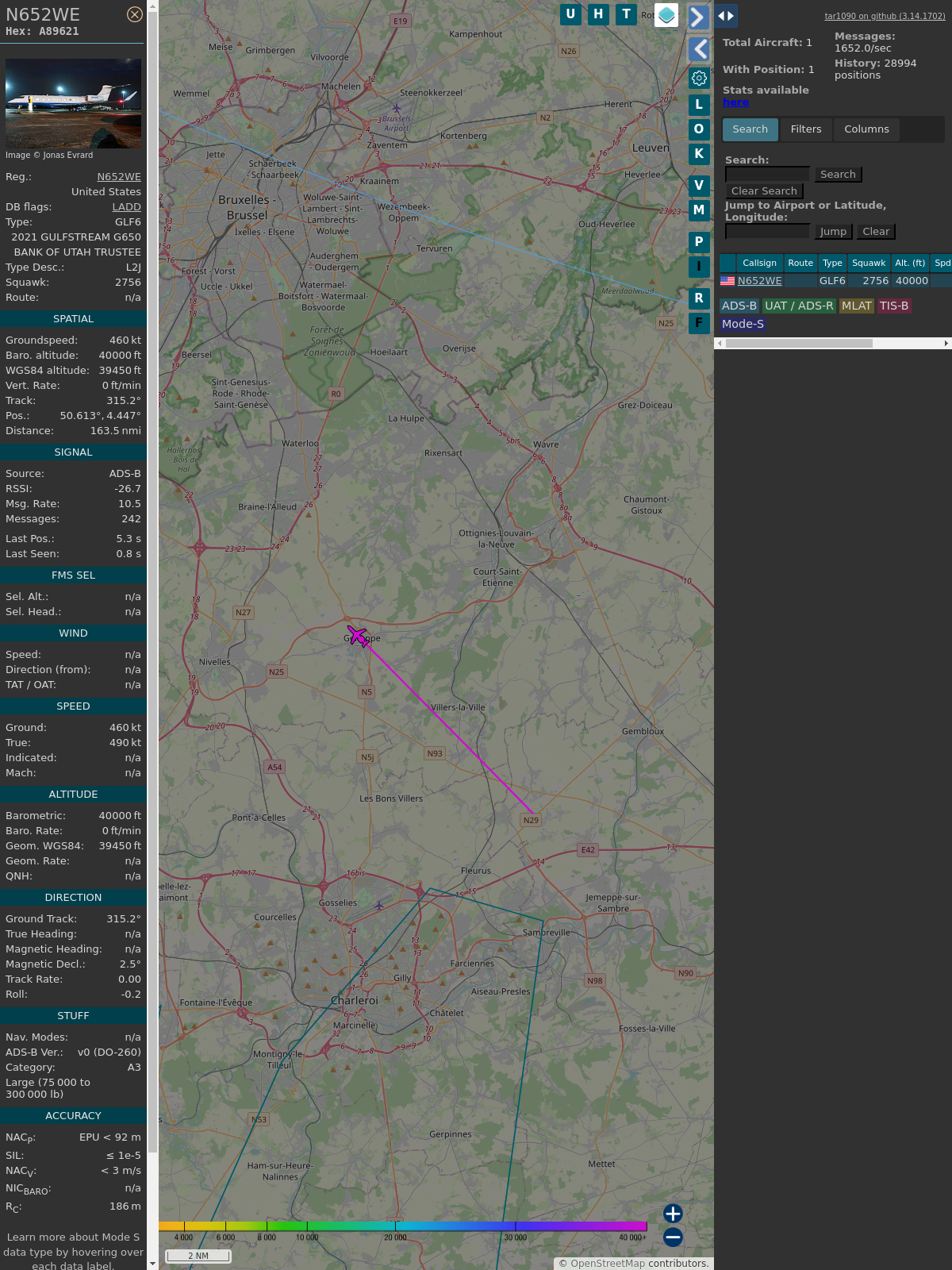Click right arrow of table scrollbar
This screenshot has width=952, height=1270.
click(x=946, y=344)
